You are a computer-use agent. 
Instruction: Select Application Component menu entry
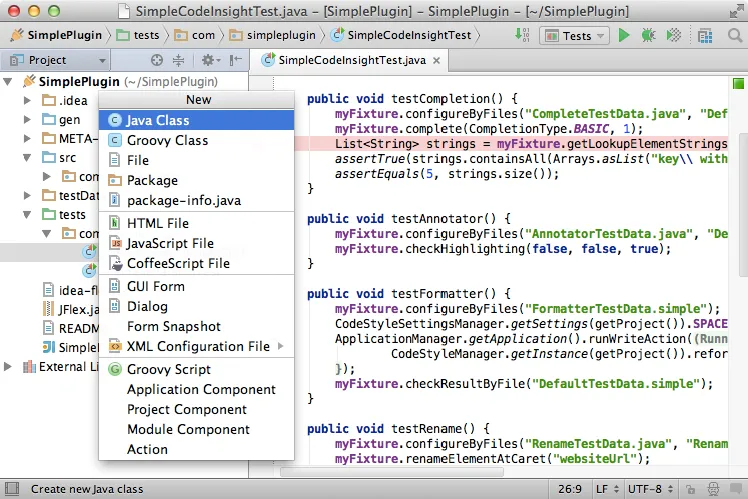pyautogui.click(x=196, y=389)
